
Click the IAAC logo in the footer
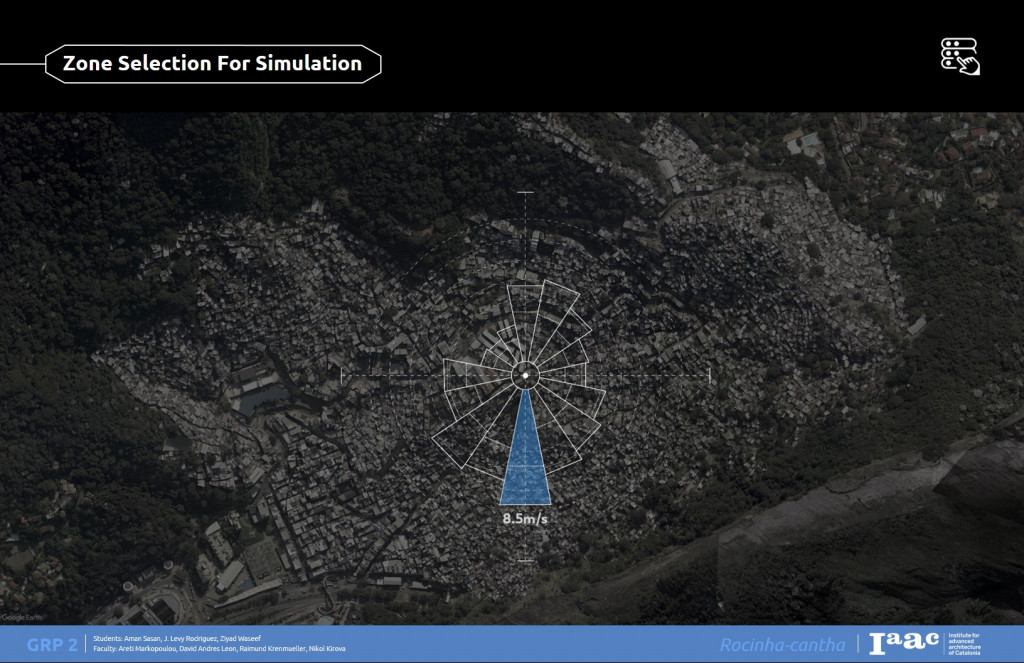pos(904,644)
